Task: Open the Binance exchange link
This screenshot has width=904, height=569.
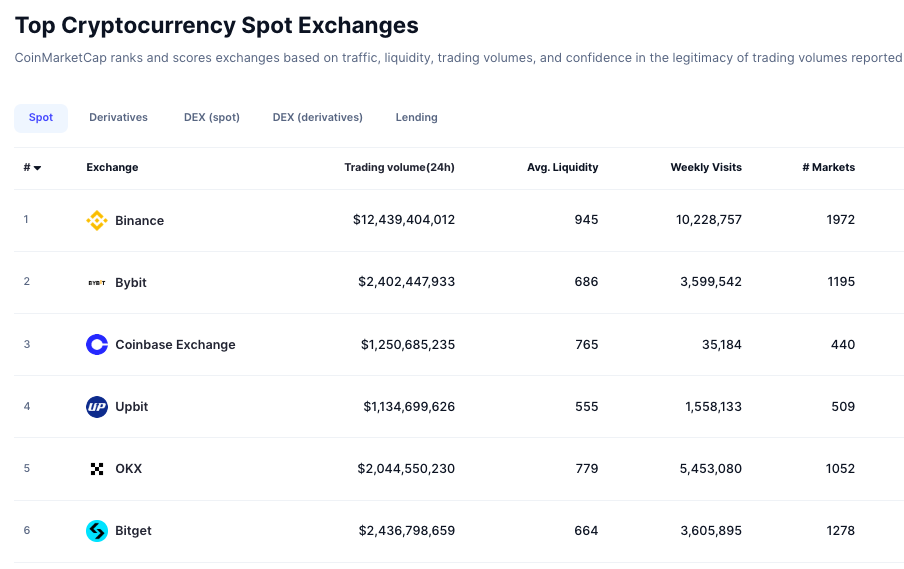Action: coord(140,220)
